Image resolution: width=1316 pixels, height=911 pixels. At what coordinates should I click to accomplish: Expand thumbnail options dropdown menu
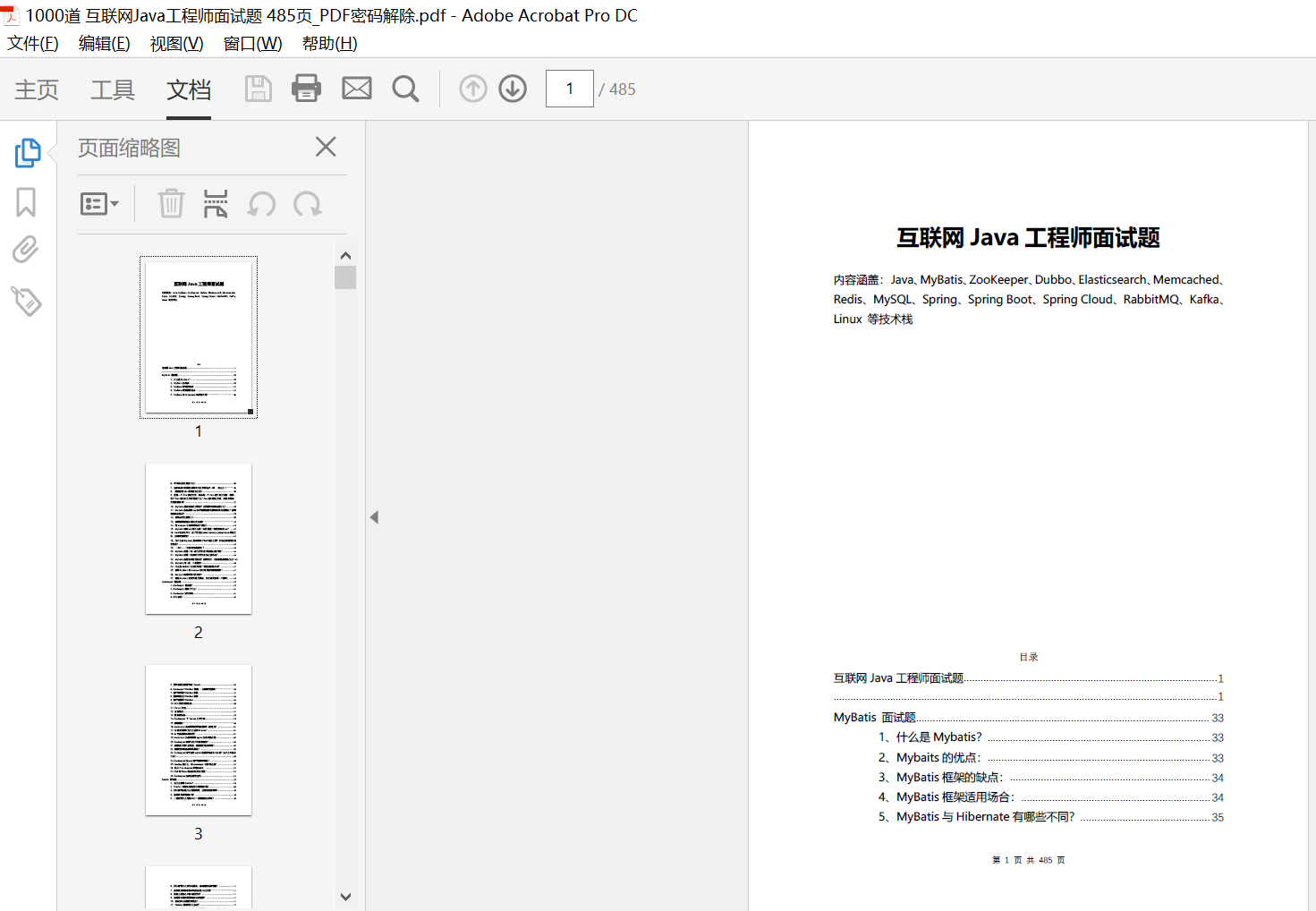(x=99, y=204)
